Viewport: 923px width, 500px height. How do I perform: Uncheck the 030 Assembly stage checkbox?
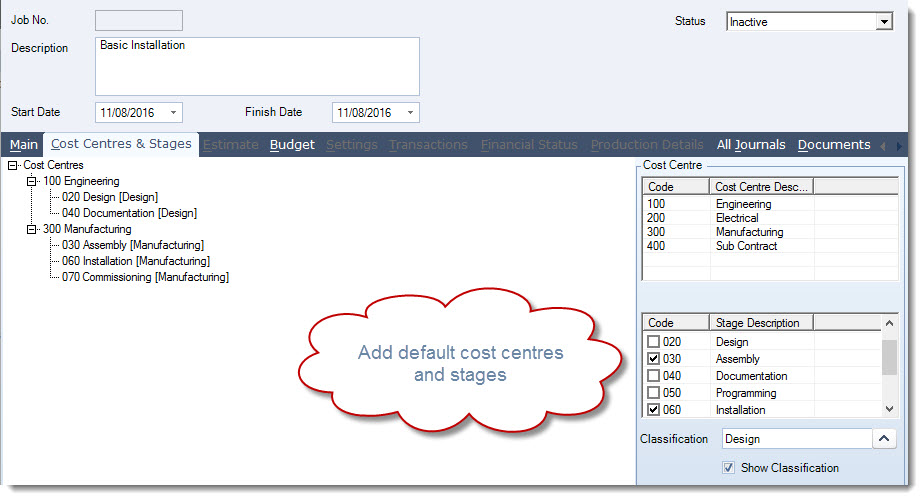click(653, 359)
